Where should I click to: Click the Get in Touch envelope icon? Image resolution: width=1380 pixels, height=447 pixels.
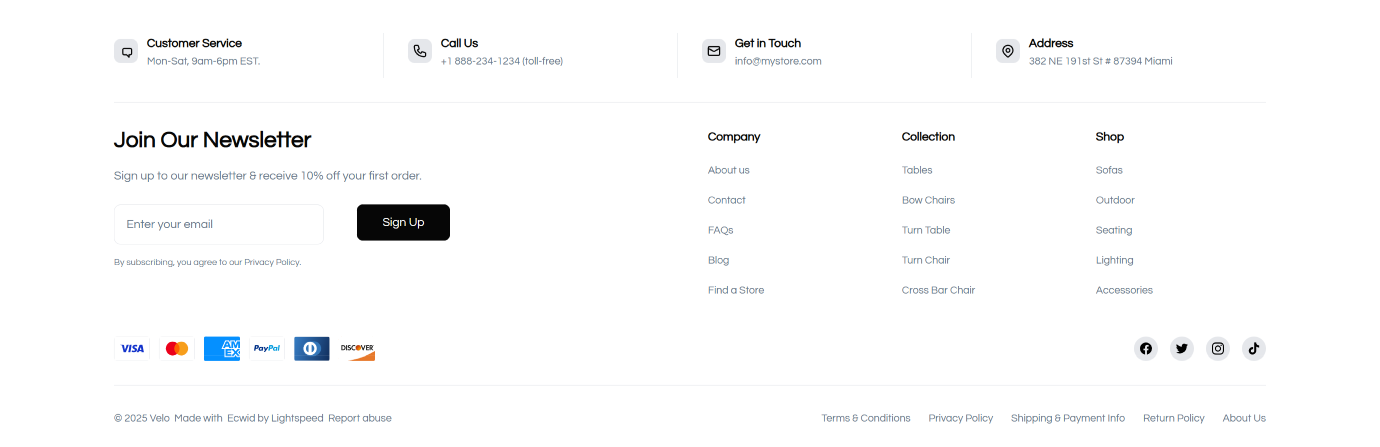714,51
